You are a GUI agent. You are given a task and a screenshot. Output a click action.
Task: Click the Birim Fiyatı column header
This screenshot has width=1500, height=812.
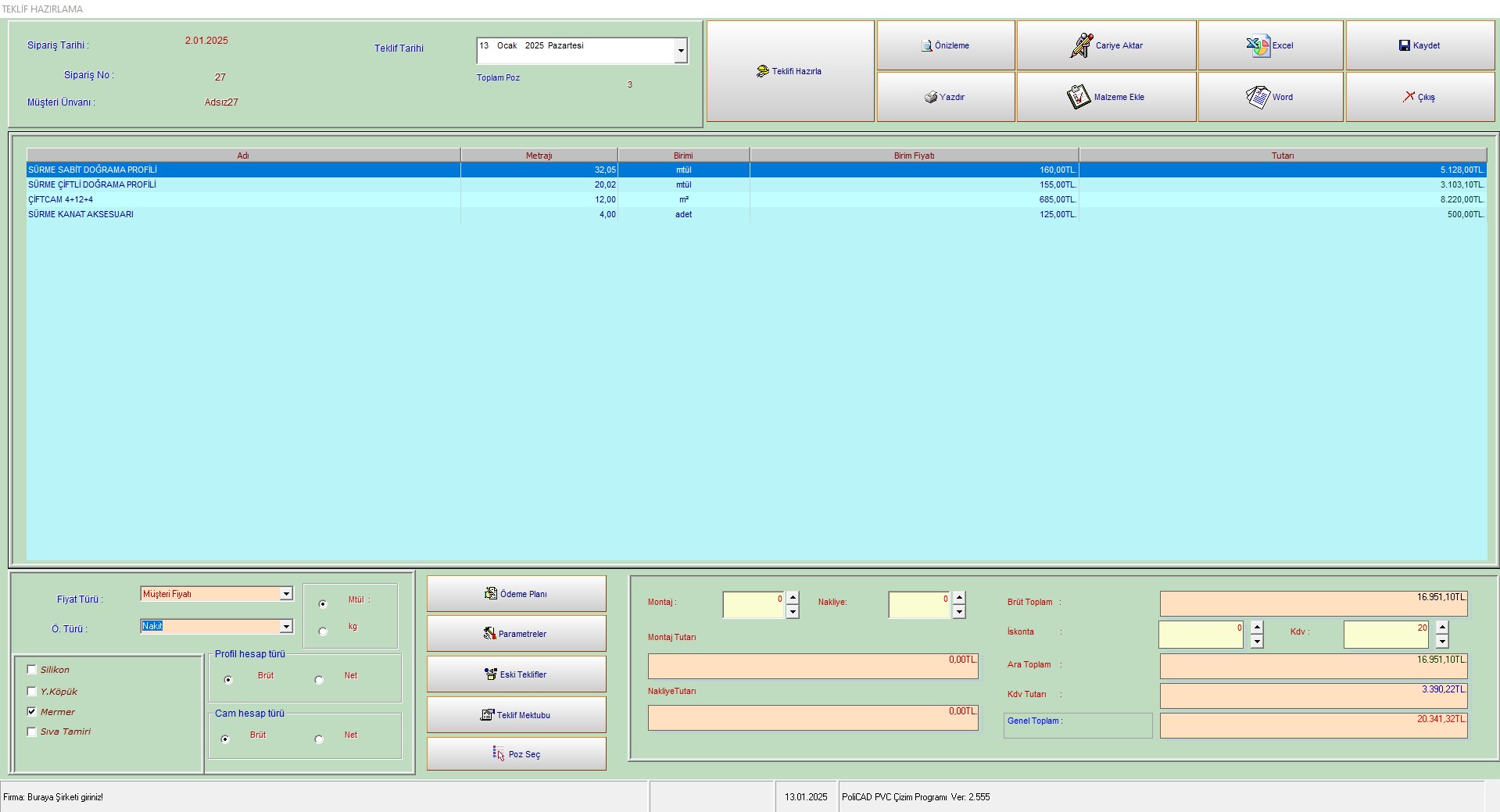coord(914,156)
